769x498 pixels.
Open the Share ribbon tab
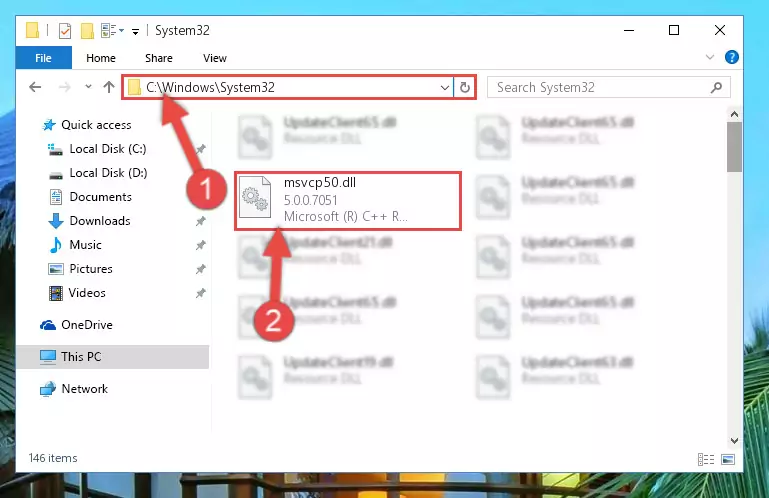tap(159, 58)
